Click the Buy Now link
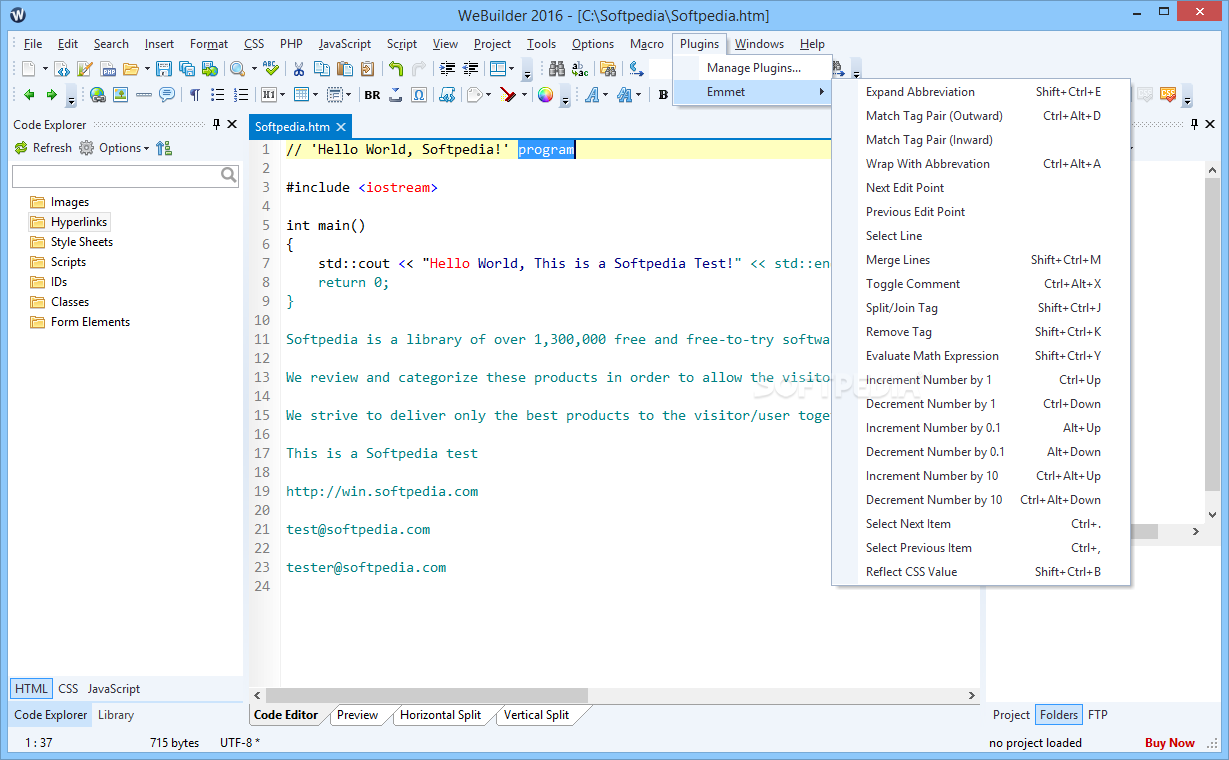This screenshot has width=1229, height=760. tap(1169, 743)
